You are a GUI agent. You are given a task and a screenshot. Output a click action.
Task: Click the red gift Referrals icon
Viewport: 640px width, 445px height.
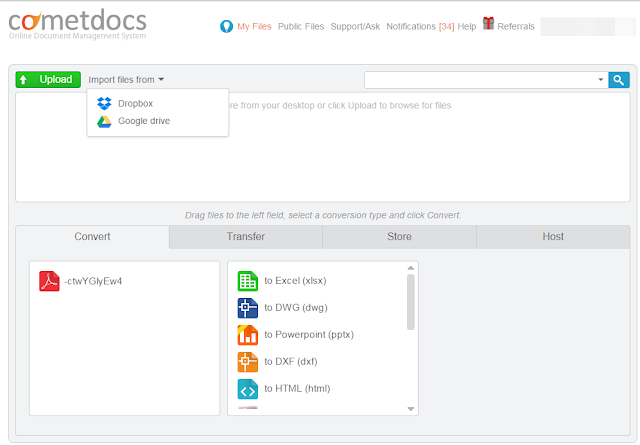click(x=488, y=24)
